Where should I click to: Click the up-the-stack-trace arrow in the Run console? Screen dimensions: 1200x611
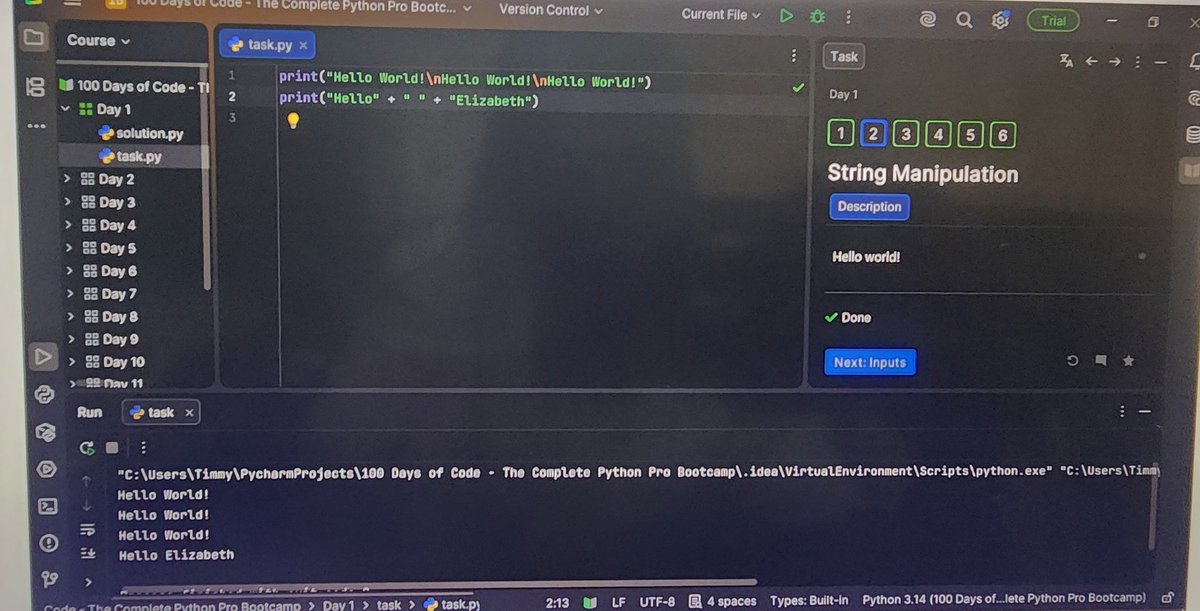point(86,481)
